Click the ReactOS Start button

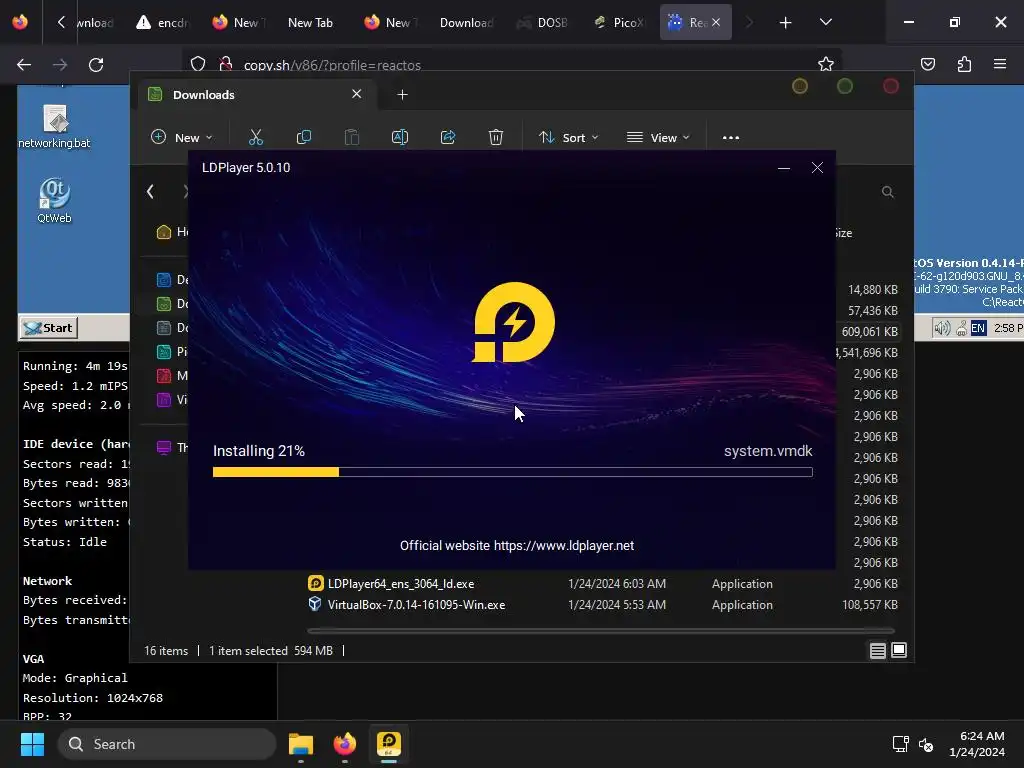point(49,328)
